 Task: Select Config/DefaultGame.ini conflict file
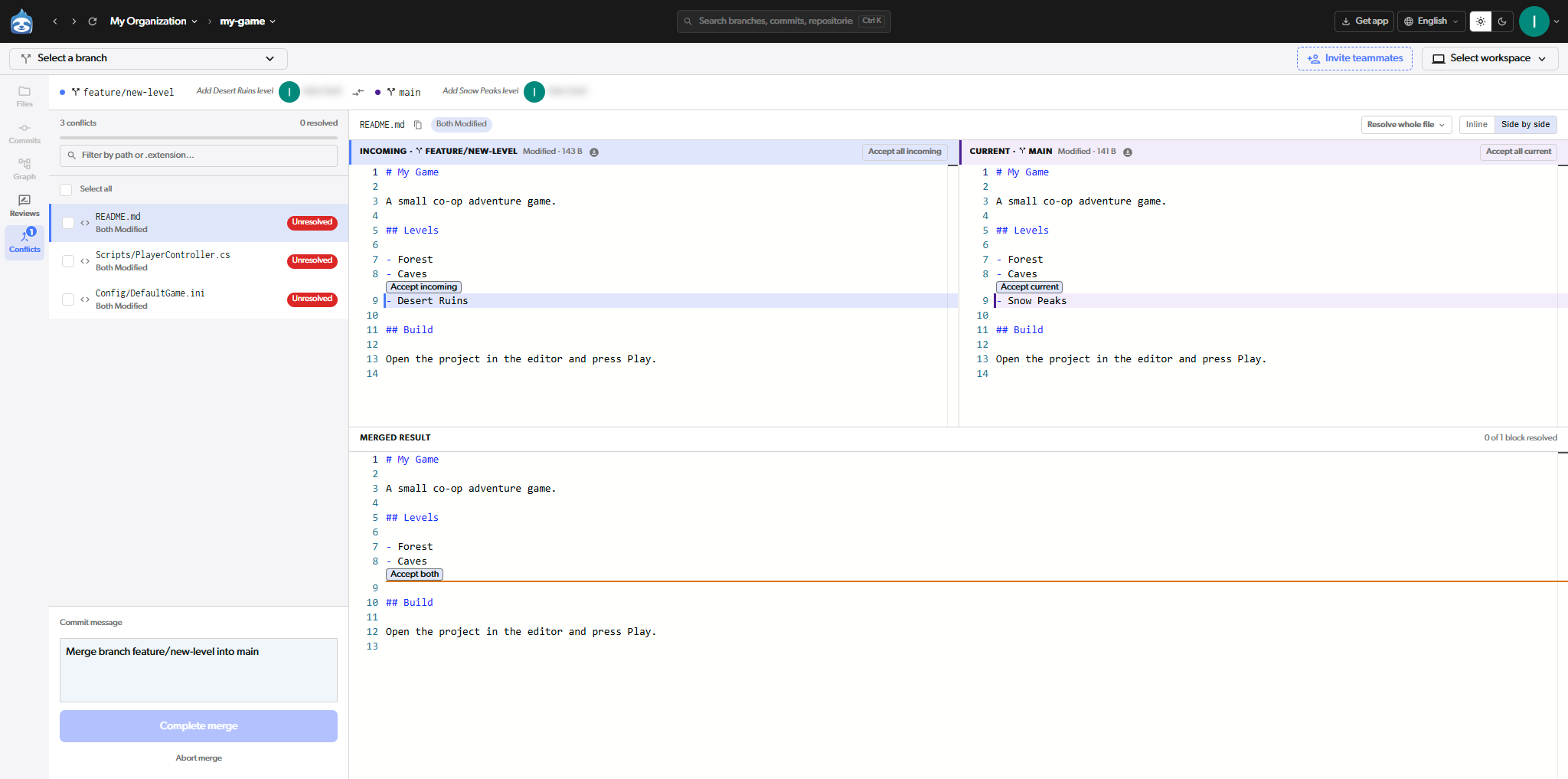point(198,299)
